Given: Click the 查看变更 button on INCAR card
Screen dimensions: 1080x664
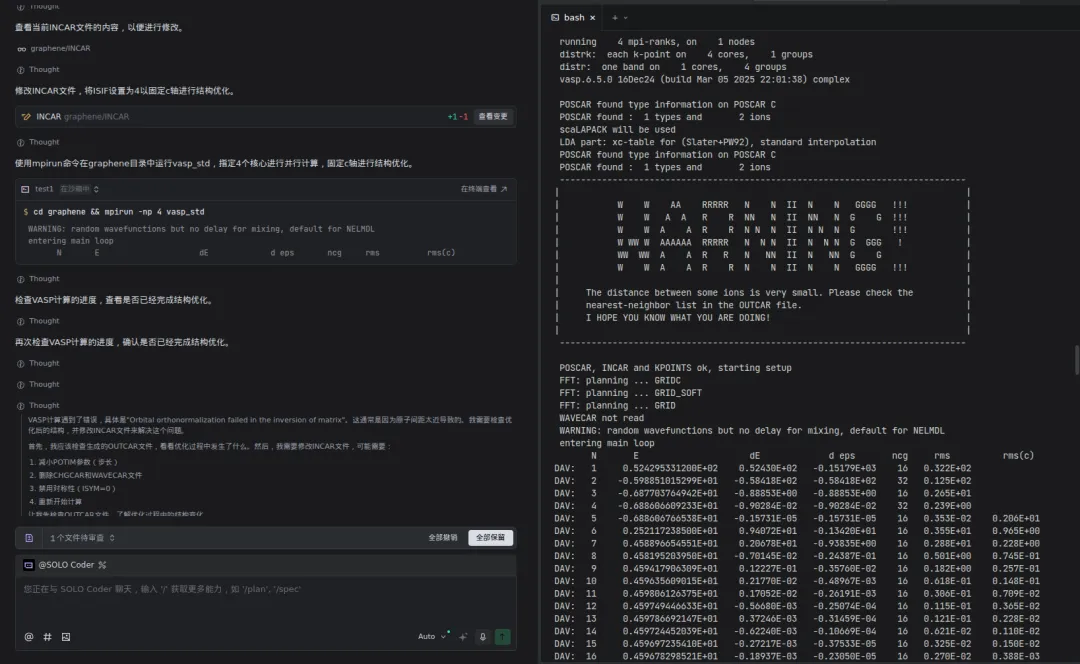Looking at the screenshot, I should click(x=492, y=116).
